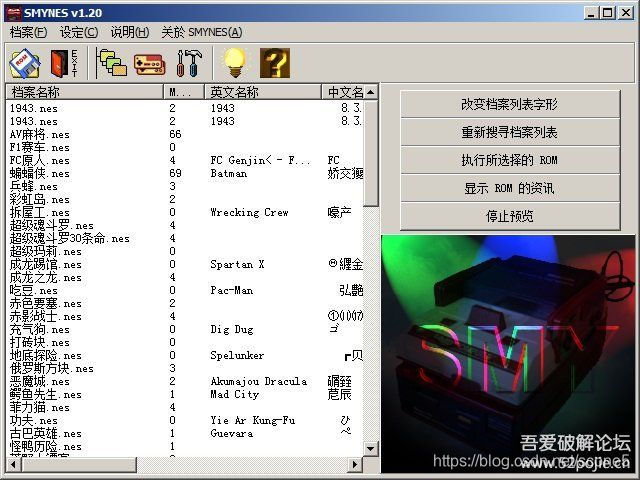Click the red EXIT door icon
The width and height of the screenshot is (640, 480).
[64, 63]
